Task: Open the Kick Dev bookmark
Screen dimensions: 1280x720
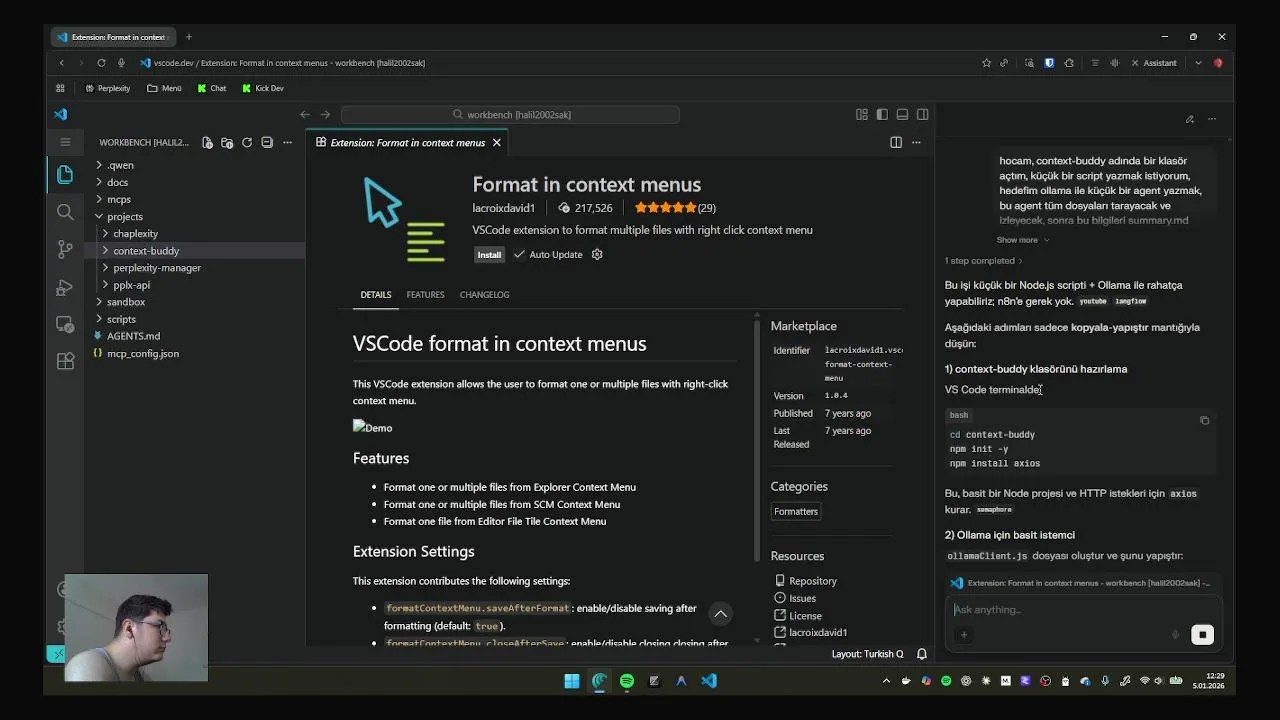Action: (262, 88)
